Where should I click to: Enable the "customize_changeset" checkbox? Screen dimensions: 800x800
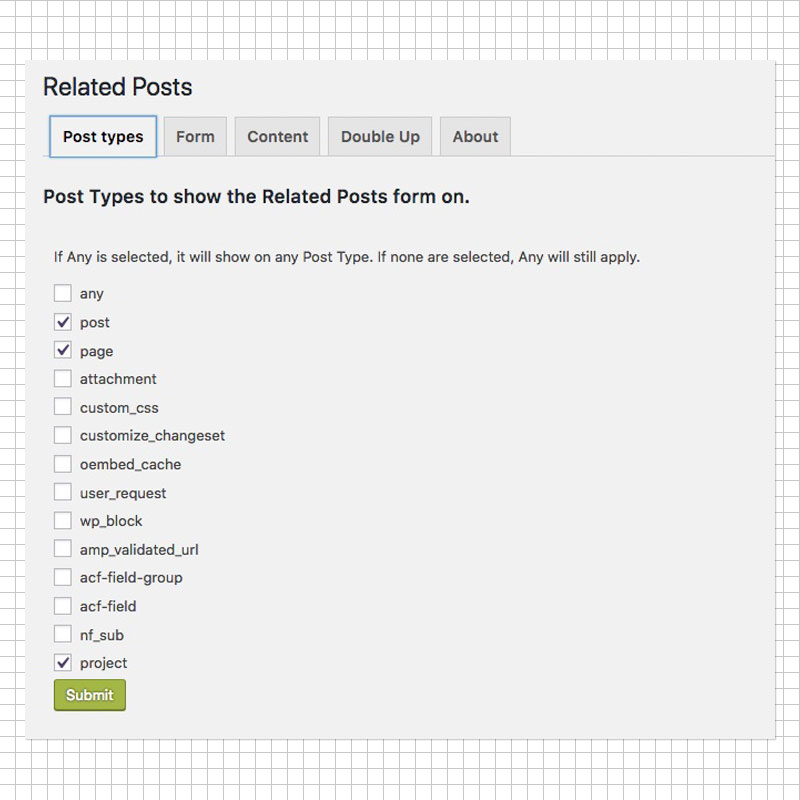coord(62,435)
